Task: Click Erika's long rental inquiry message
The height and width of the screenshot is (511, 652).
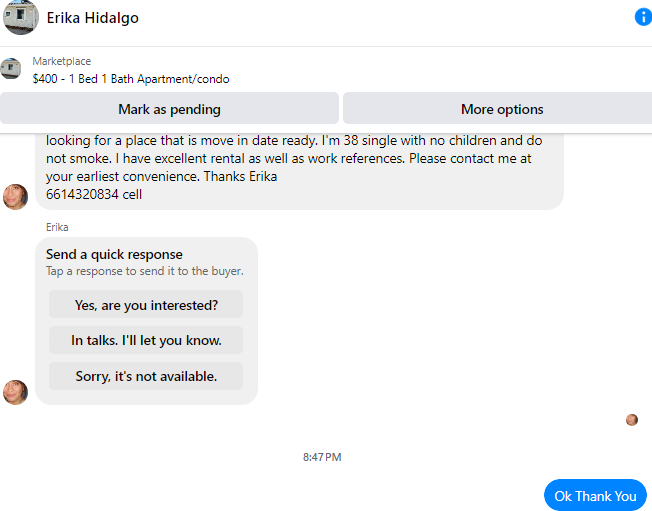Action: click(300, 158)
